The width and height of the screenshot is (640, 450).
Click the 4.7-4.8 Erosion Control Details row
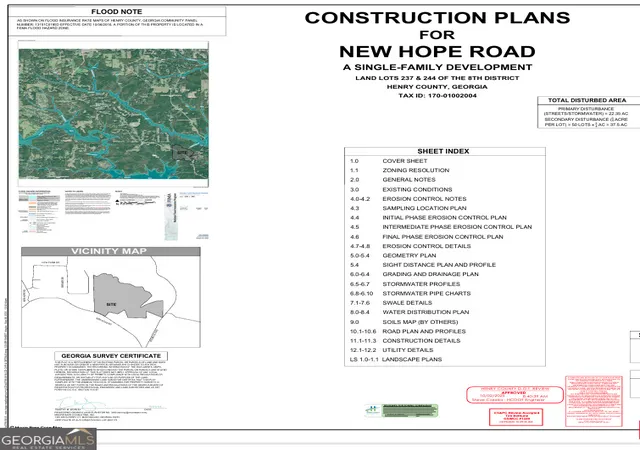point(410,246)
